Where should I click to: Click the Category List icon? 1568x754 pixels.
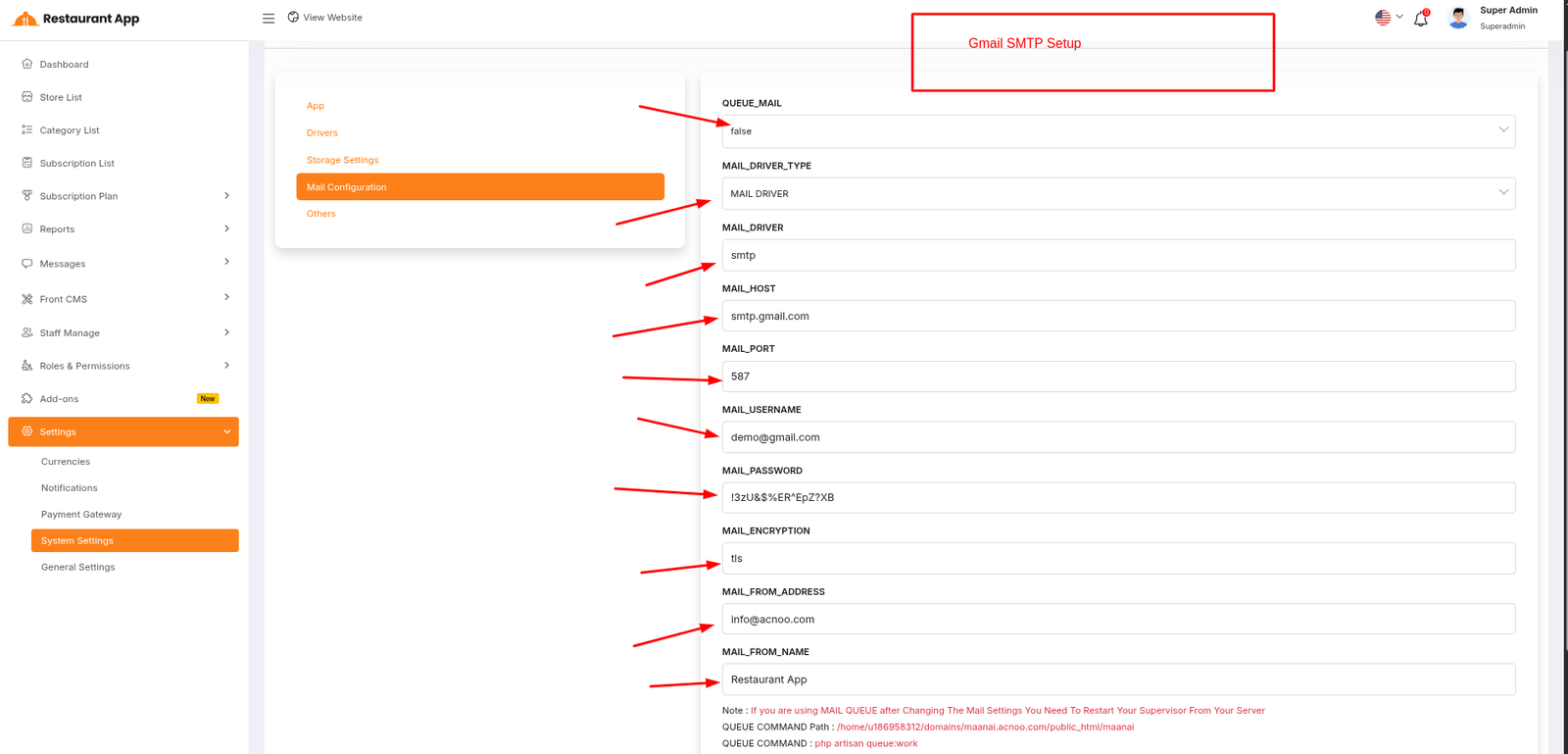(x=27, y=129)
